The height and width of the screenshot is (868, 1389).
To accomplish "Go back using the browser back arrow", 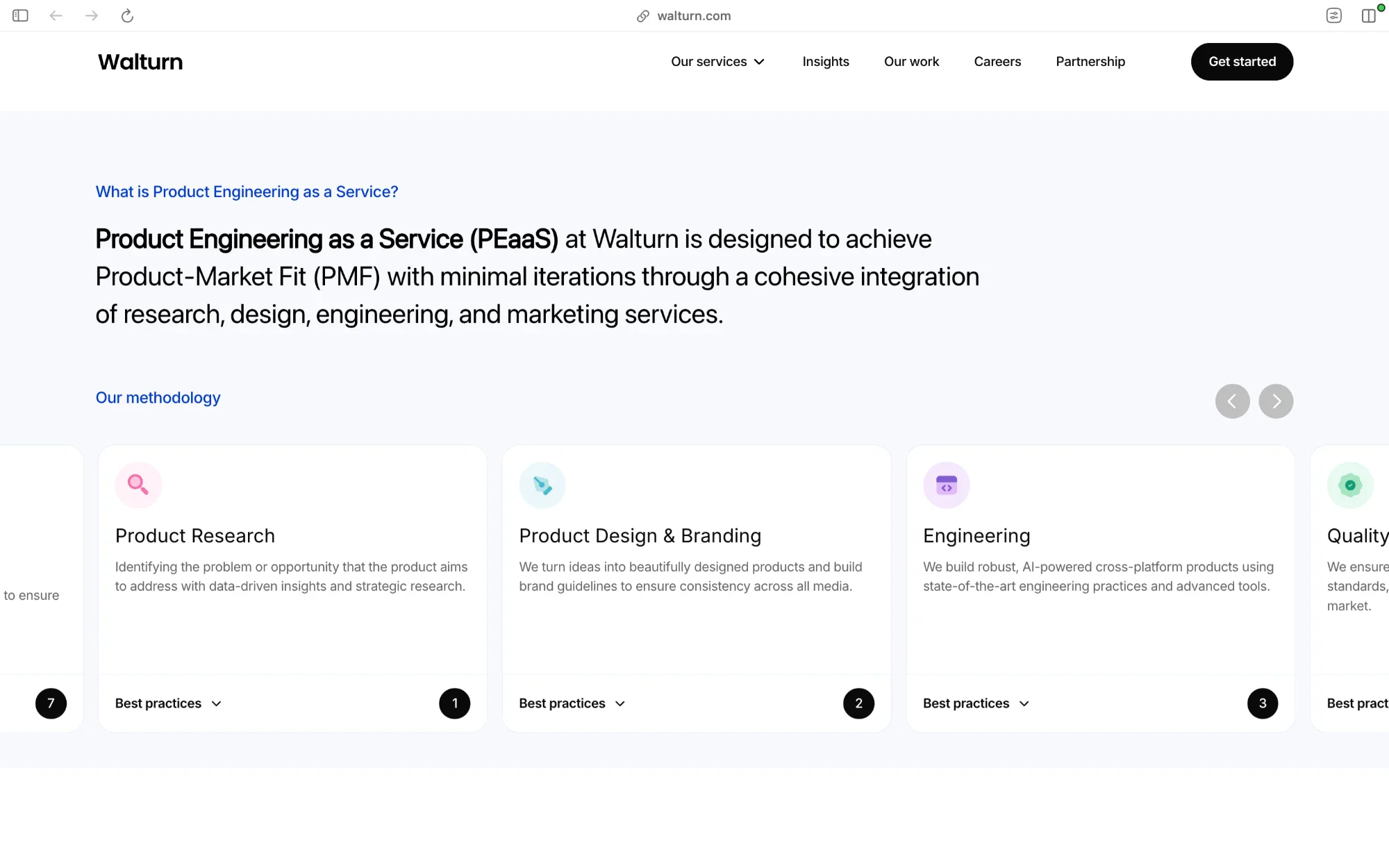I will (x=56, y=15).
